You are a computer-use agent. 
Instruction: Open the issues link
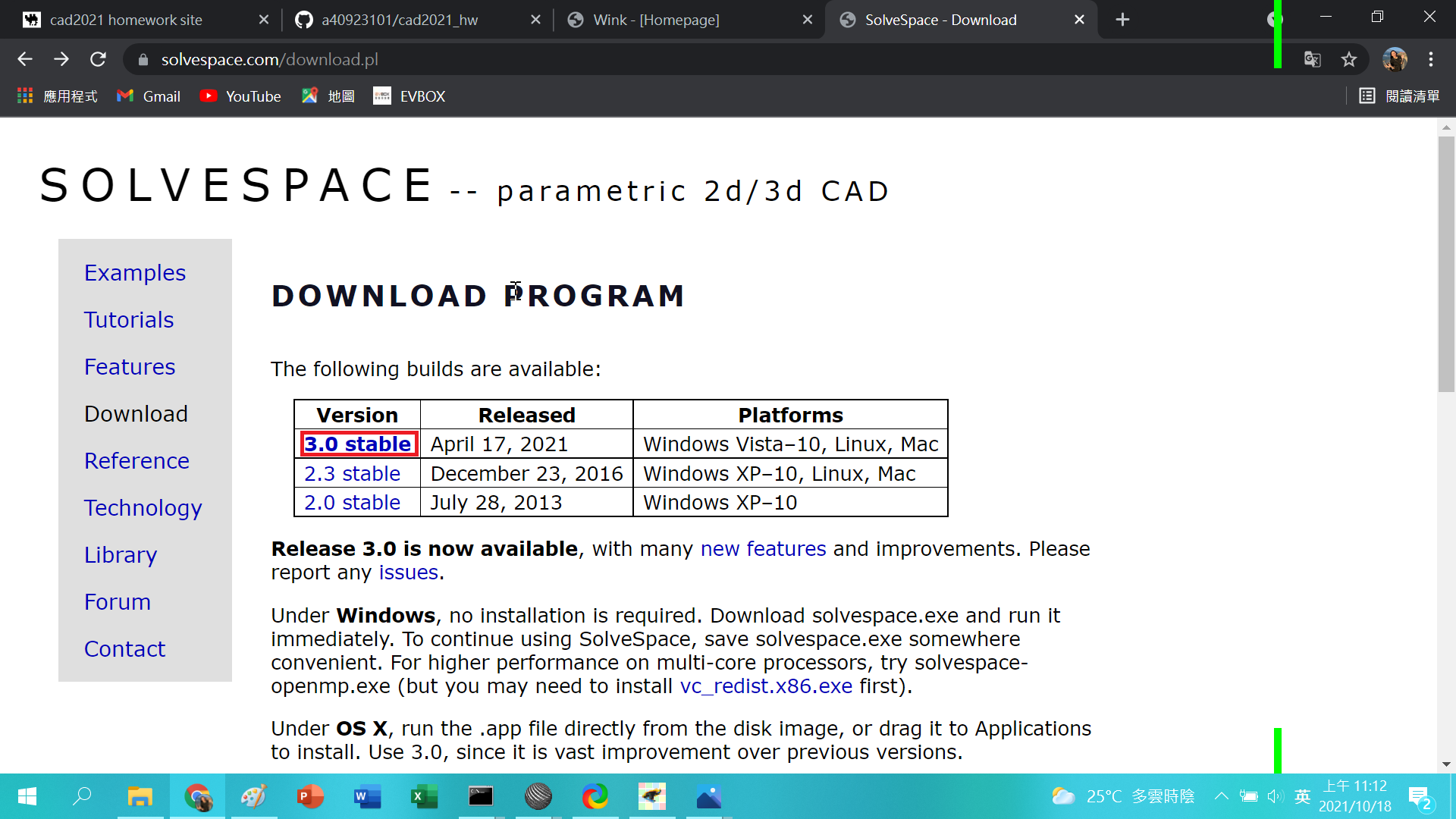coord(408,573)
